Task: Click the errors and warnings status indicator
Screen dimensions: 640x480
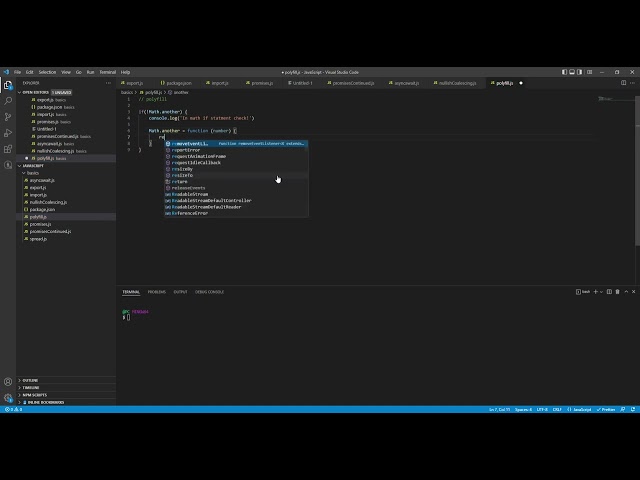Action: [13, 409]
